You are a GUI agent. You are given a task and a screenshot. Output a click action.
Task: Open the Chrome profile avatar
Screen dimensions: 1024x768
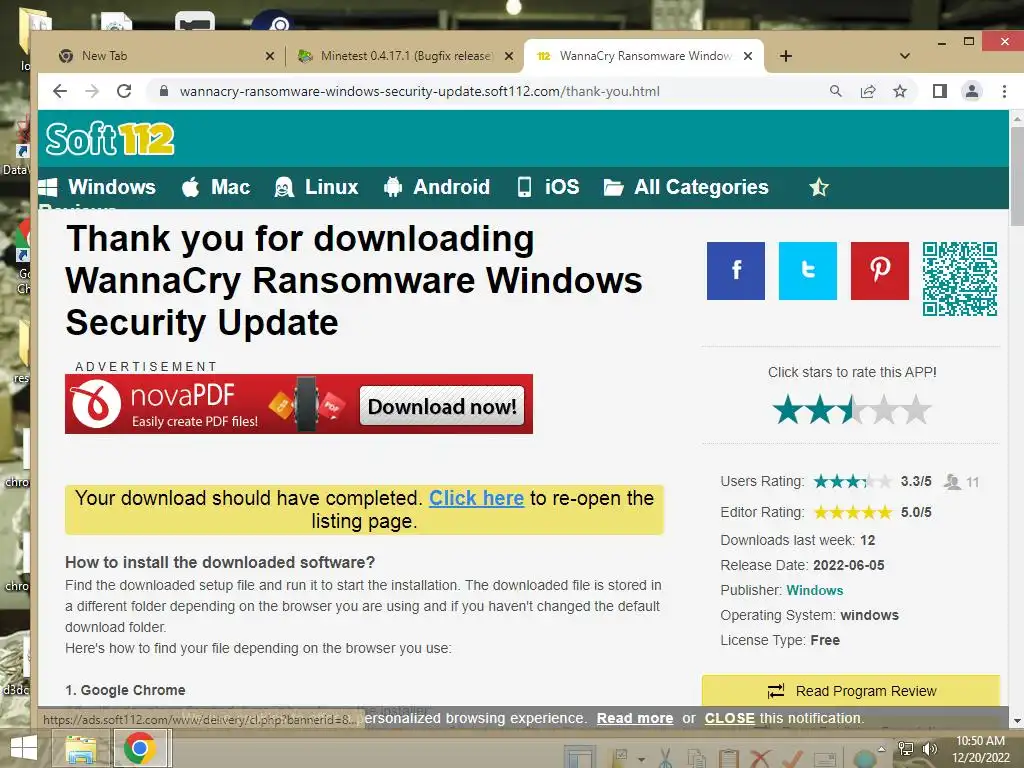(x=972, y=91)
